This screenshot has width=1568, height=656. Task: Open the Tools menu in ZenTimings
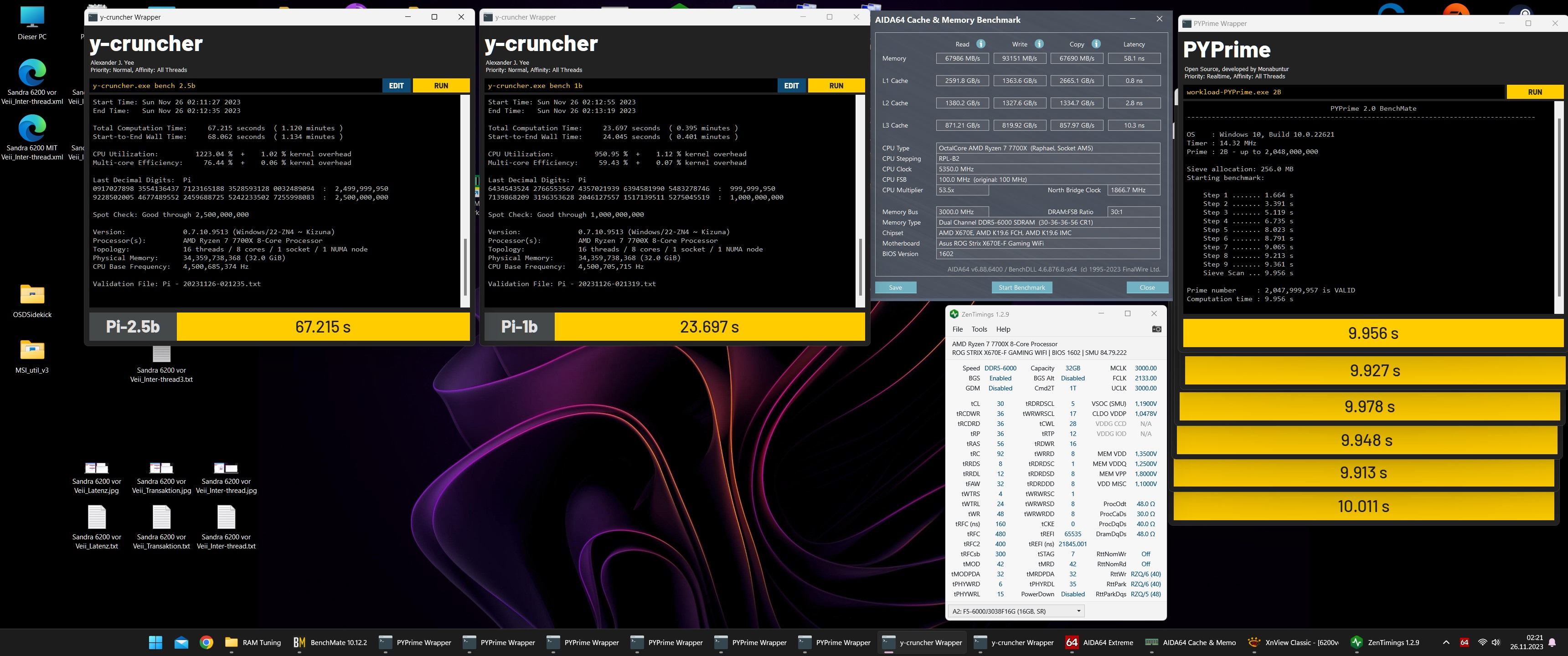tap(980, 329)
